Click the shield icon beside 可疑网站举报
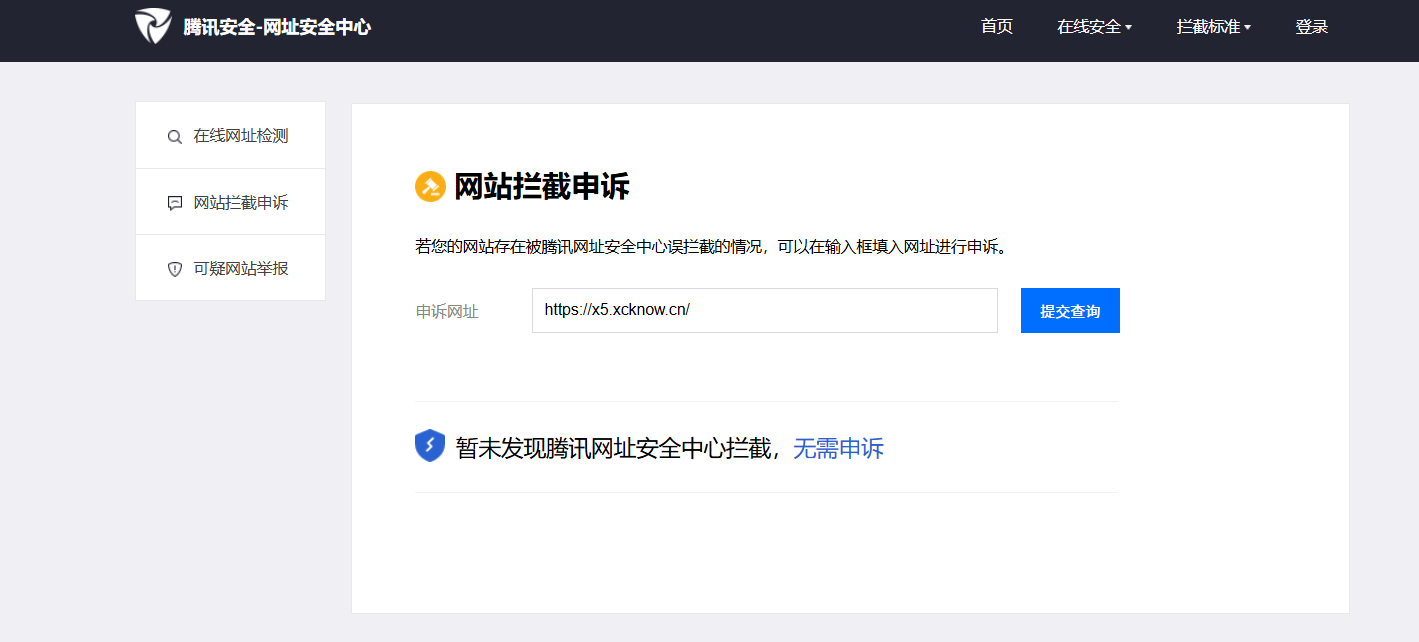The image size is (1419, 642). (175, 269)
